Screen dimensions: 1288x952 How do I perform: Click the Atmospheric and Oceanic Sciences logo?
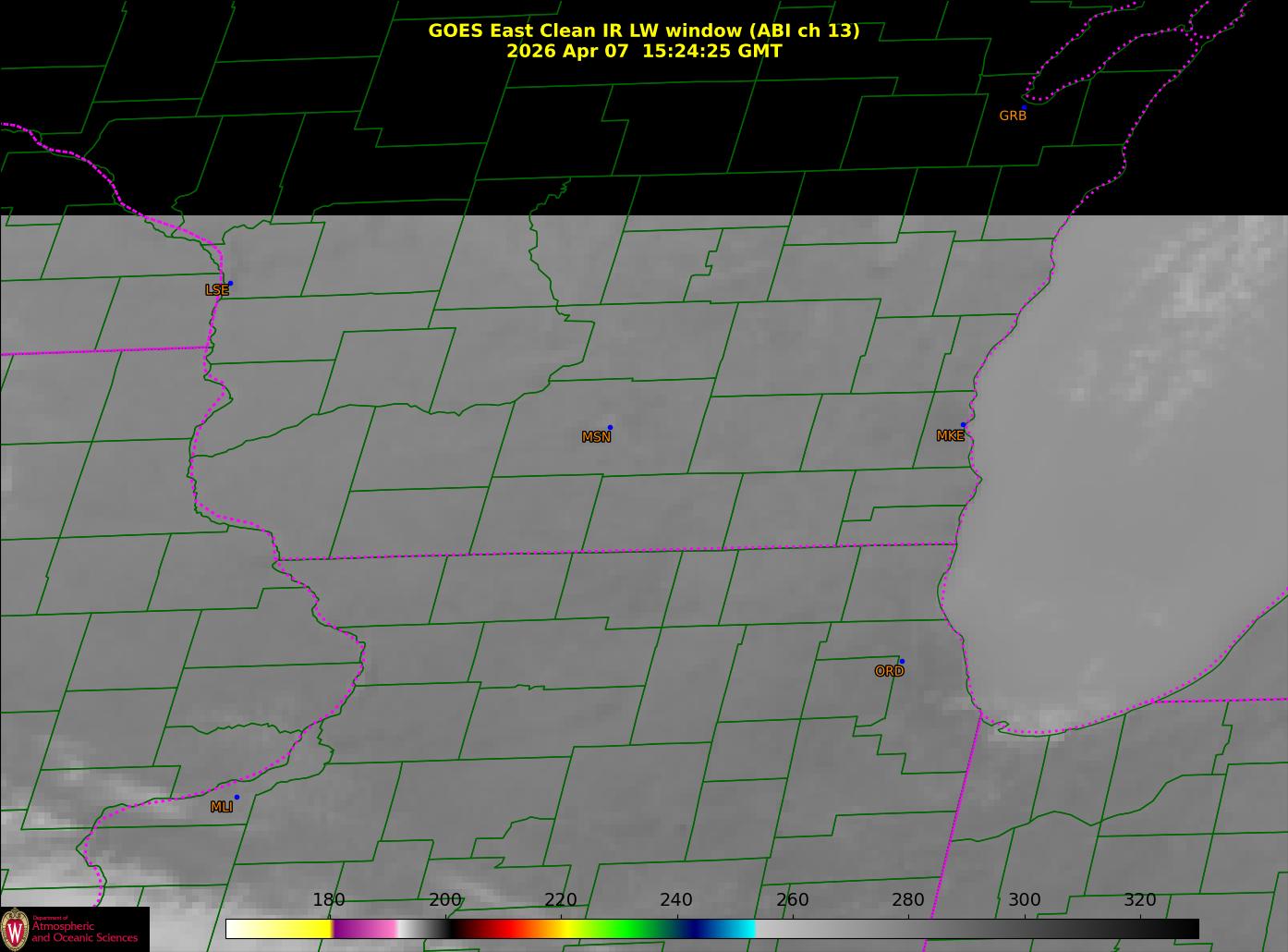click(75, 929)
